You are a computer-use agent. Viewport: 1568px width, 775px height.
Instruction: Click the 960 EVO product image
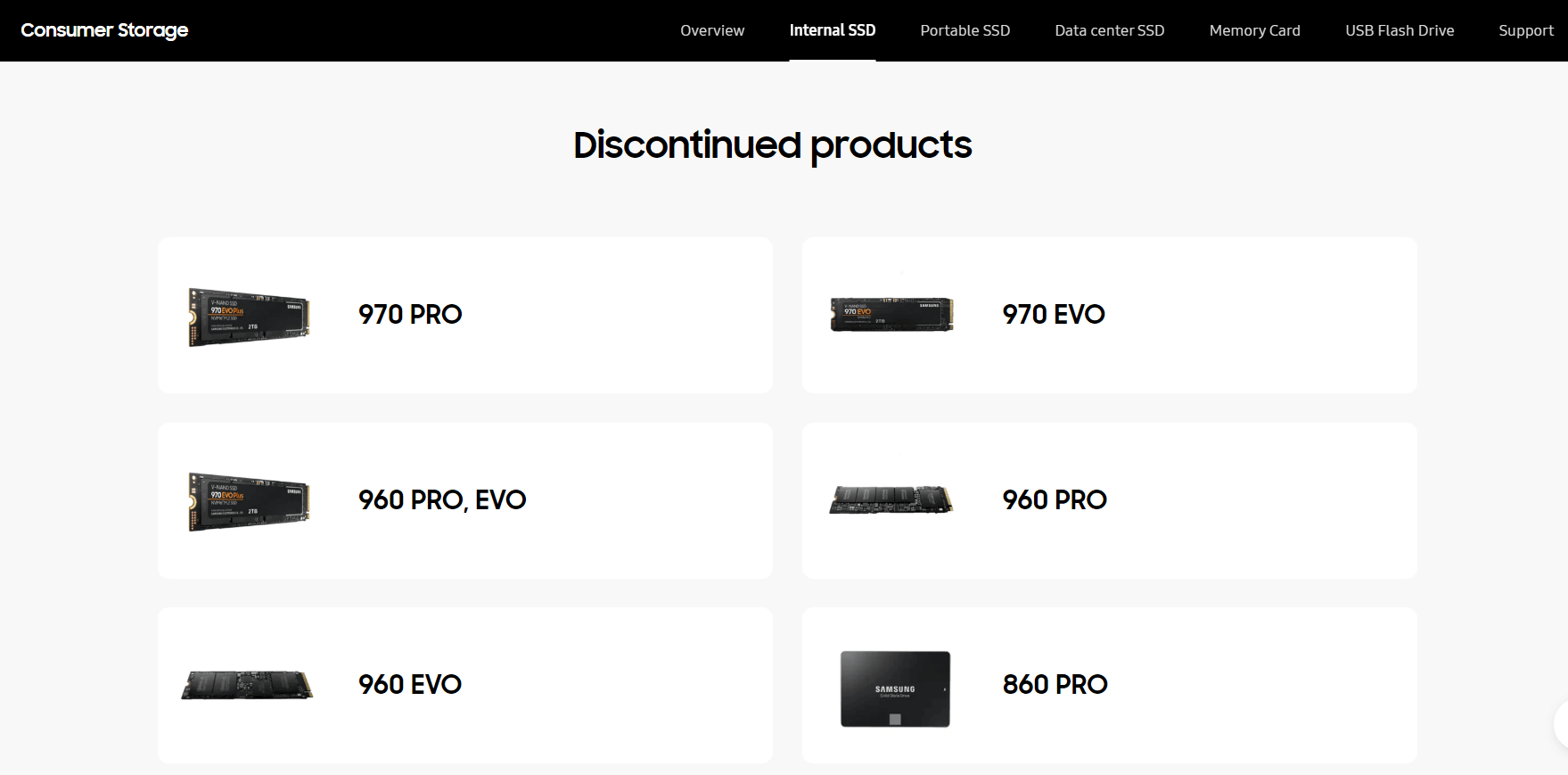coord(247,685)
